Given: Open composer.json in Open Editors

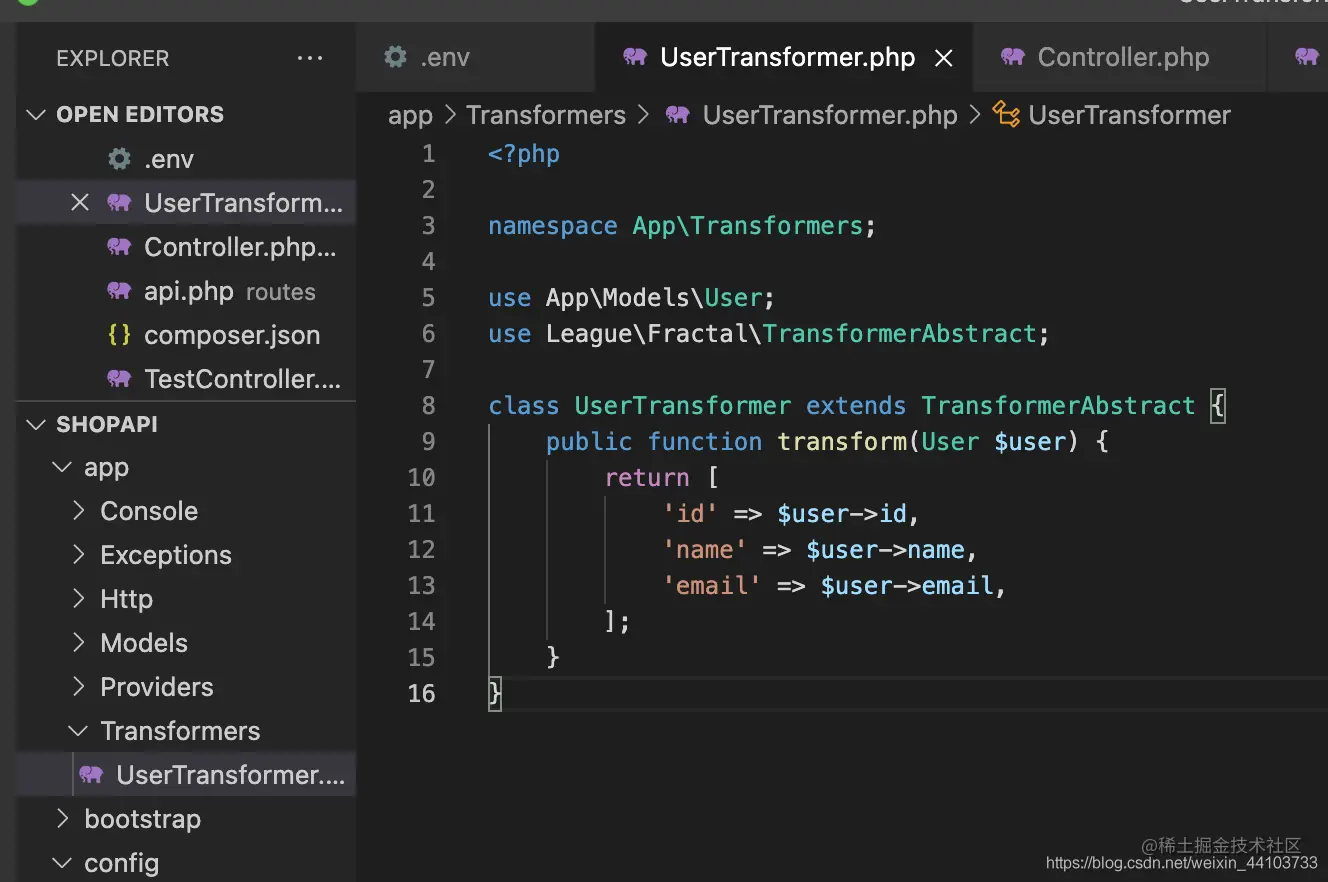Looking at the screenshot, I should [186, 335].
